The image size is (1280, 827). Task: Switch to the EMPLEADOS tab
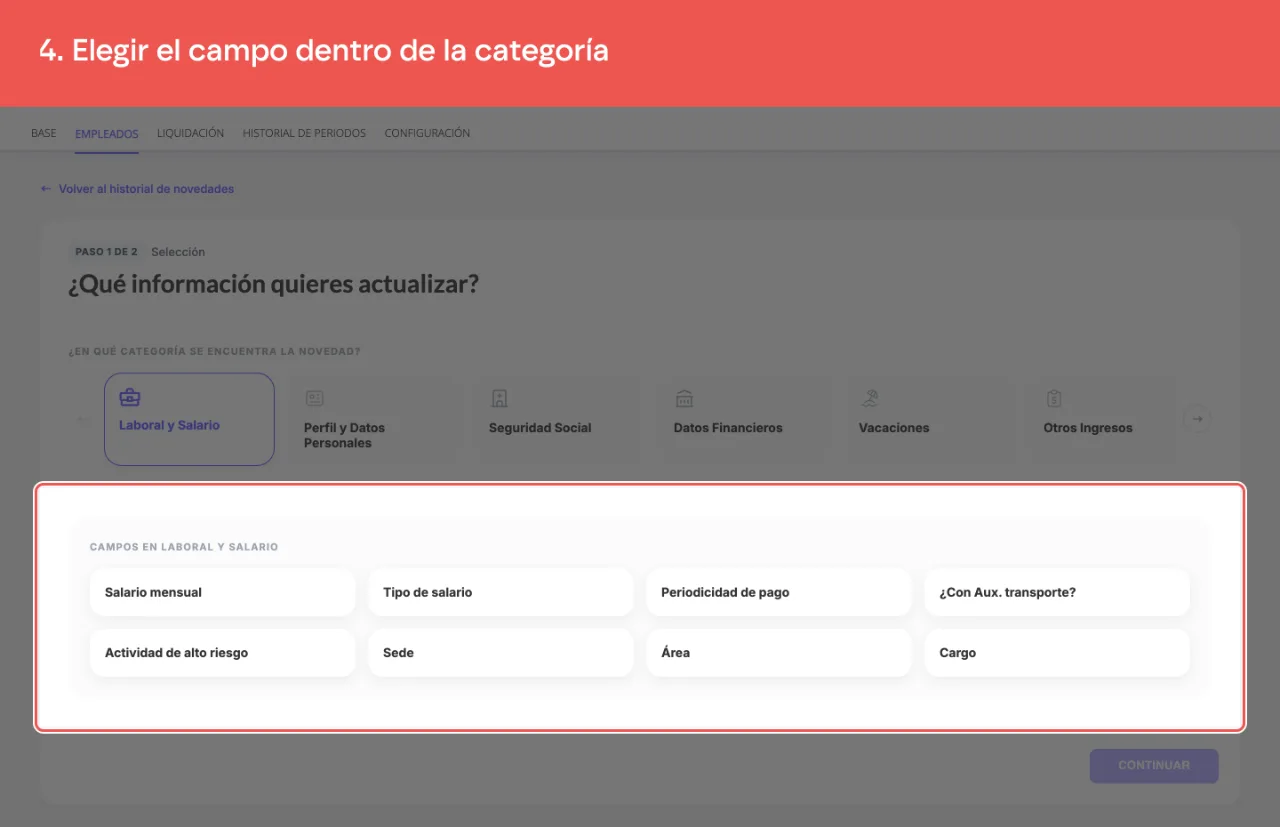107,134
